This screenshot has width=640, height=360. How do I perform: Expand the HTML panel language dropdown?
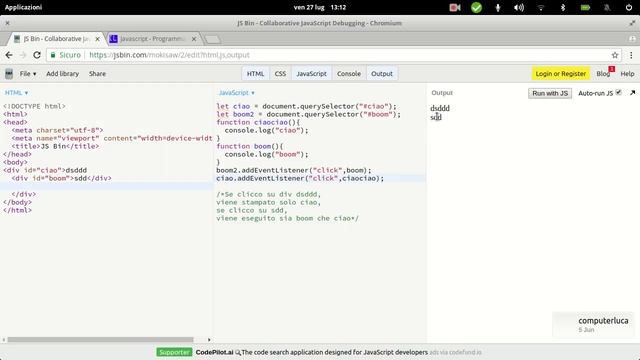tap(16, 93)
